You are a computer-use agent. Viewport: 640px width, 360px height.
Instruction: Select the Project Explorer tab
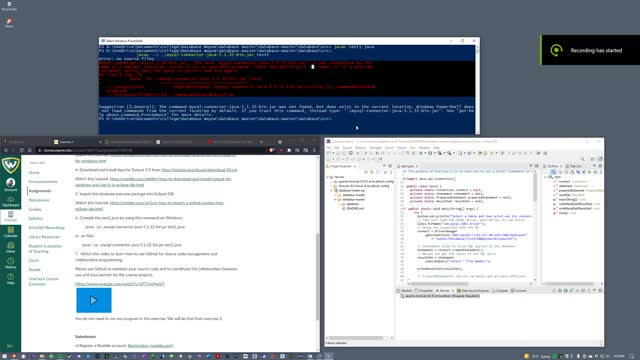coord(341,166)
